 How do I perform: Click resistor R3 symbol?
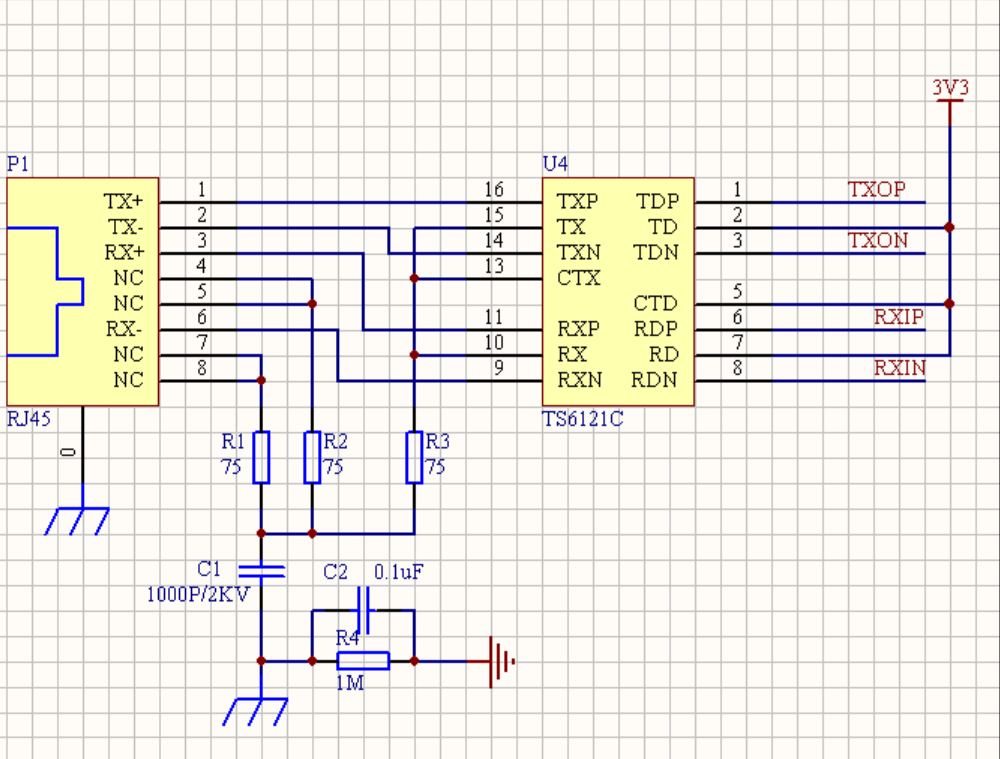[x=414, y=457]
